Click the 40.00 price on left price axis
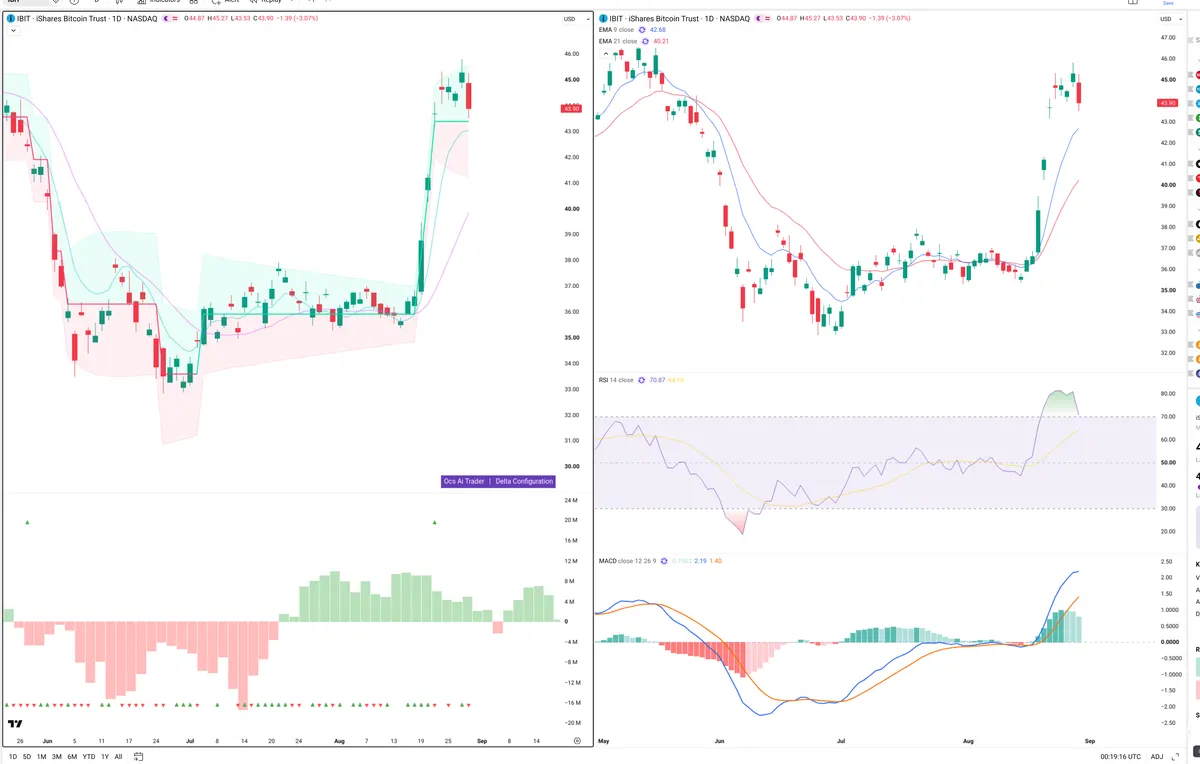Viewport: 1200px width, 764px height. tap(572, 209)
